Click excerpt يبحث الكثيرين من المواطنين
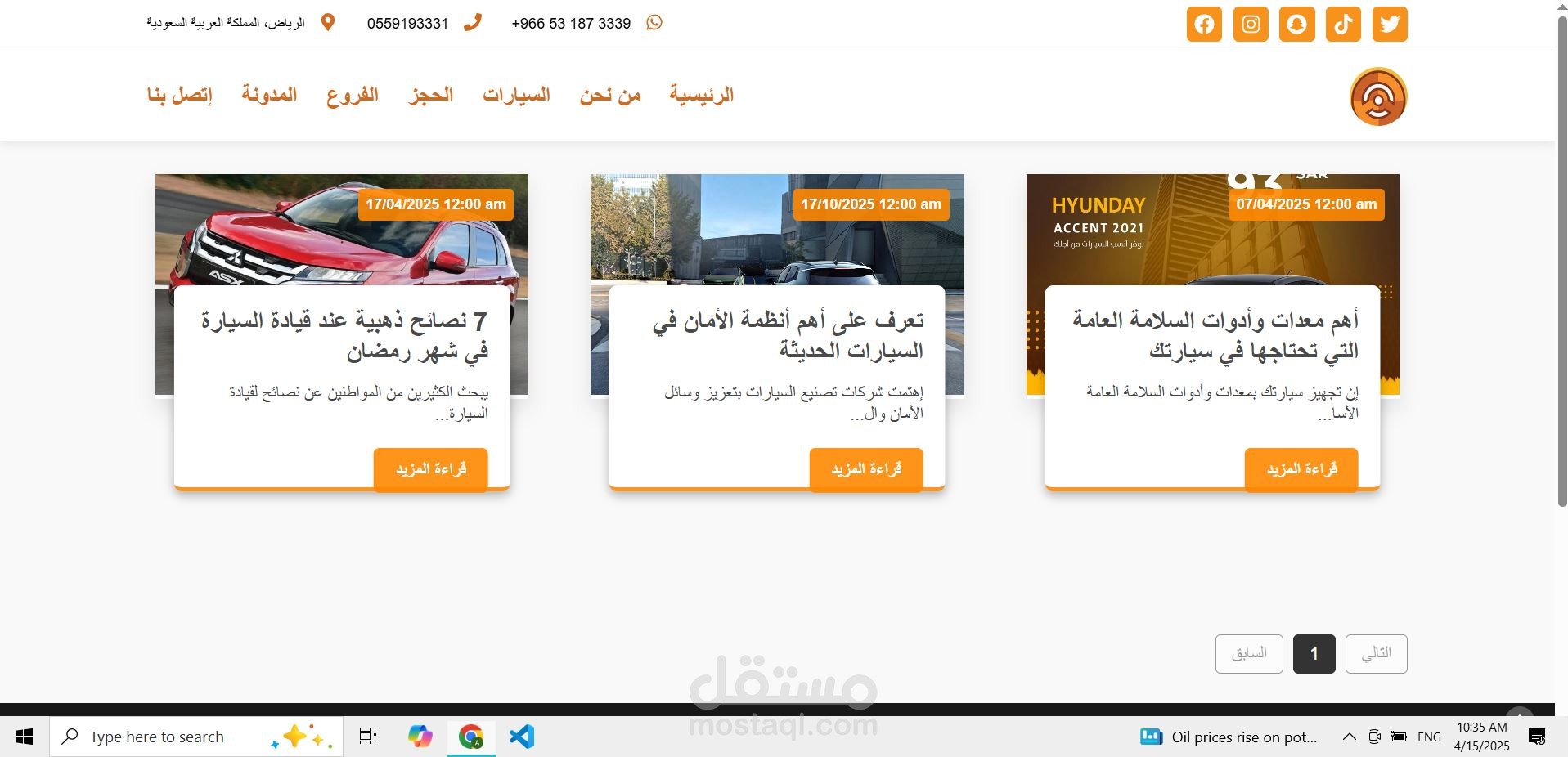The width and height of the screenshot is (1568, 757). click(358, 403)
